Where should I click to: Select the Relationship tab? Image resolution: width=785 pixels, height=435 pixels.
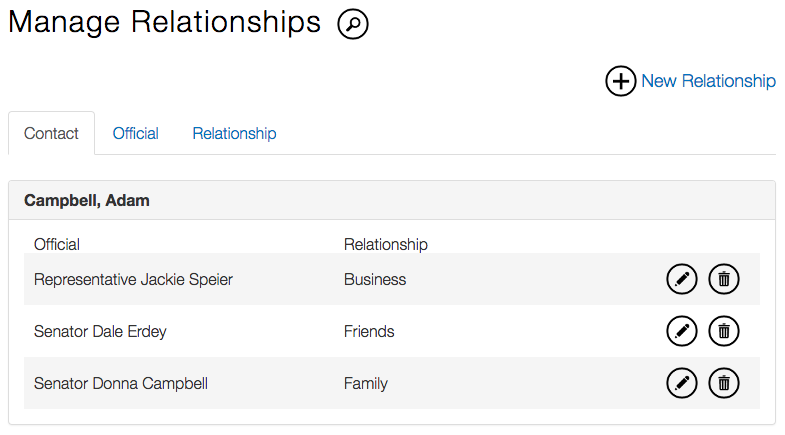(x=234, y=134)
